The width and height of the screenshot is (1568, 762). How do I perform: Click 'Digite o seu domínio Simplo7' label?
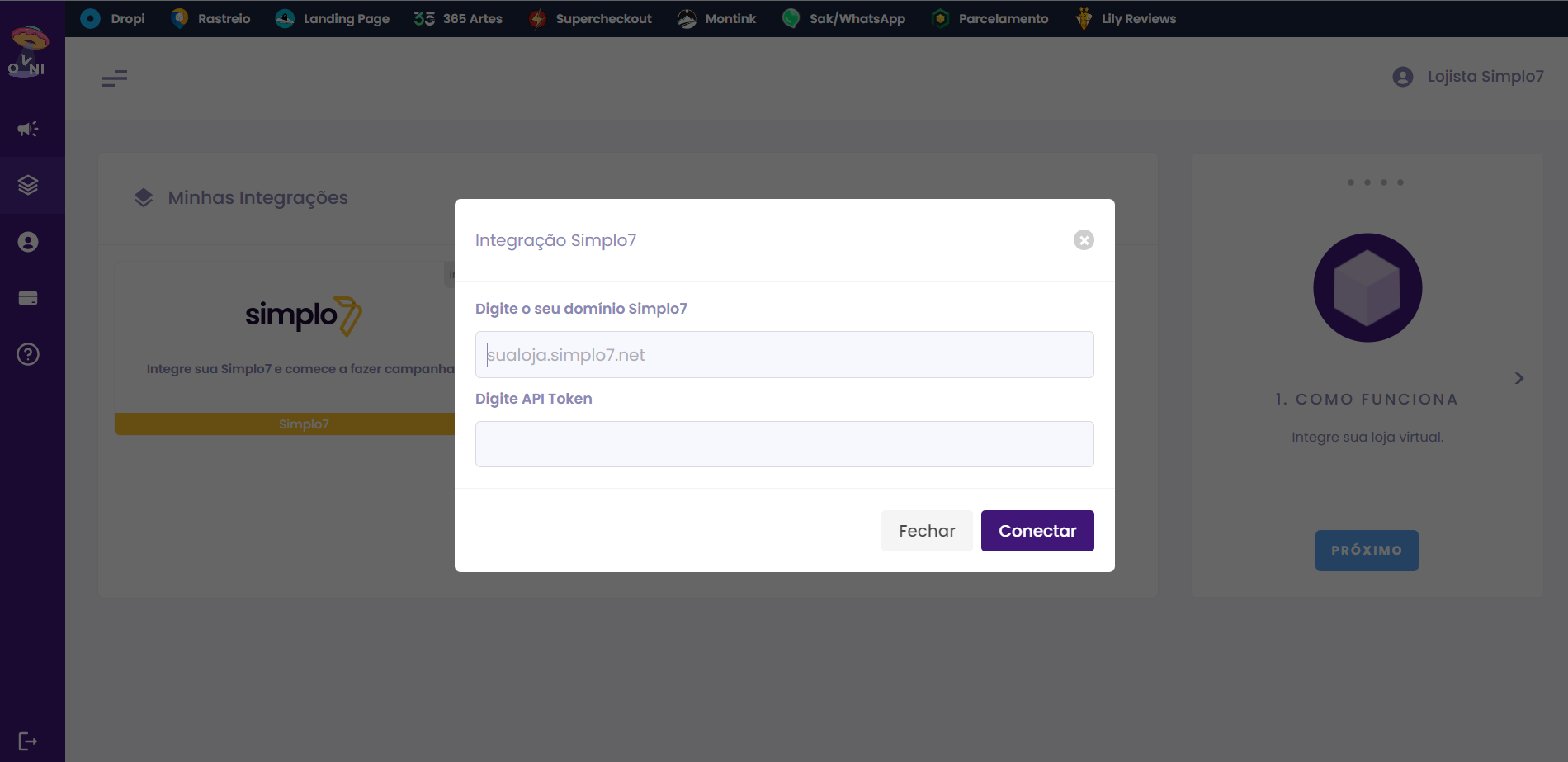(x=581, y=309)
